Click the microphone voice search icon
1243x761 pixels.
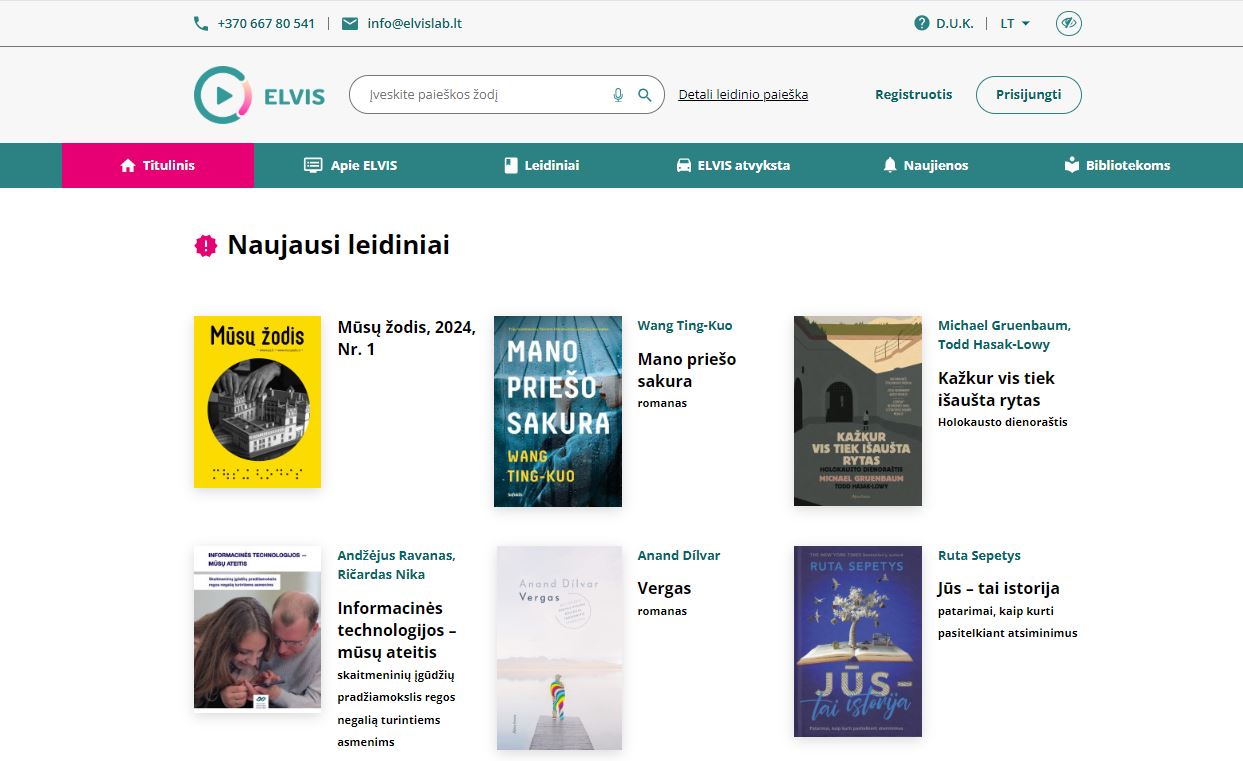618,95
